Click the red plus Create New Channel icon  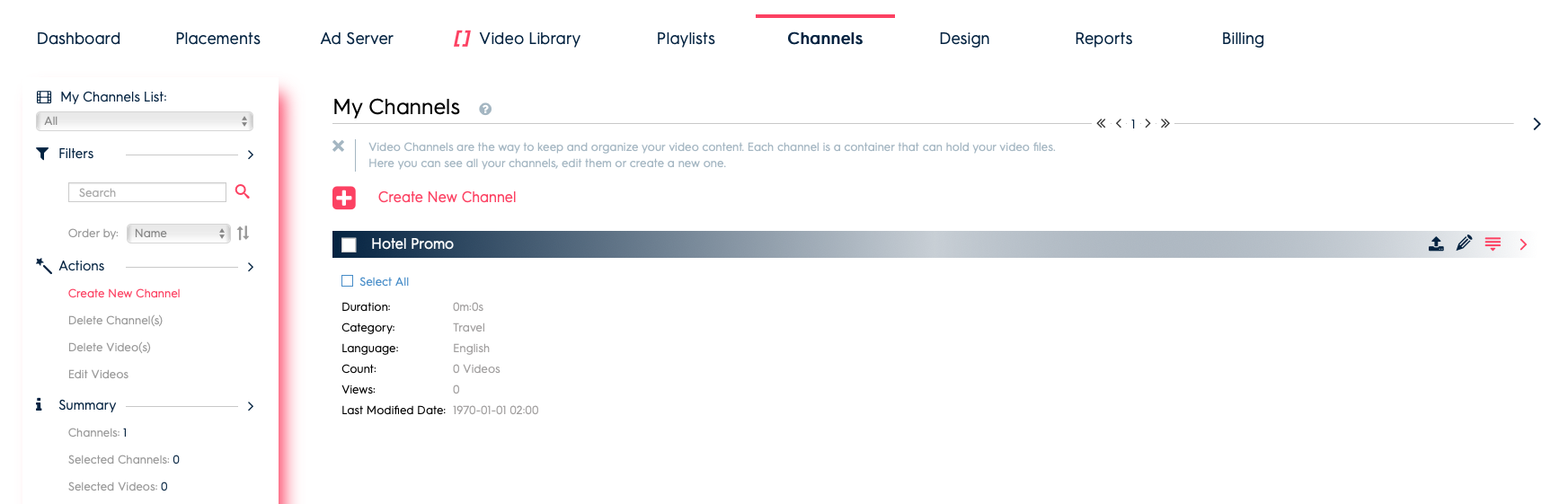point(344,198)
